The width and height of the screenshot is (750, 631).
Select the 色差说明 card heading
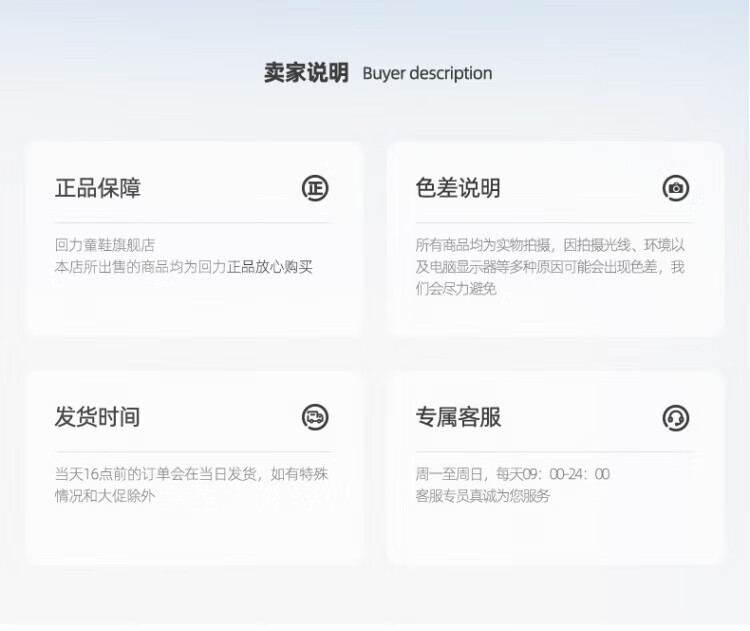point(458,188)
